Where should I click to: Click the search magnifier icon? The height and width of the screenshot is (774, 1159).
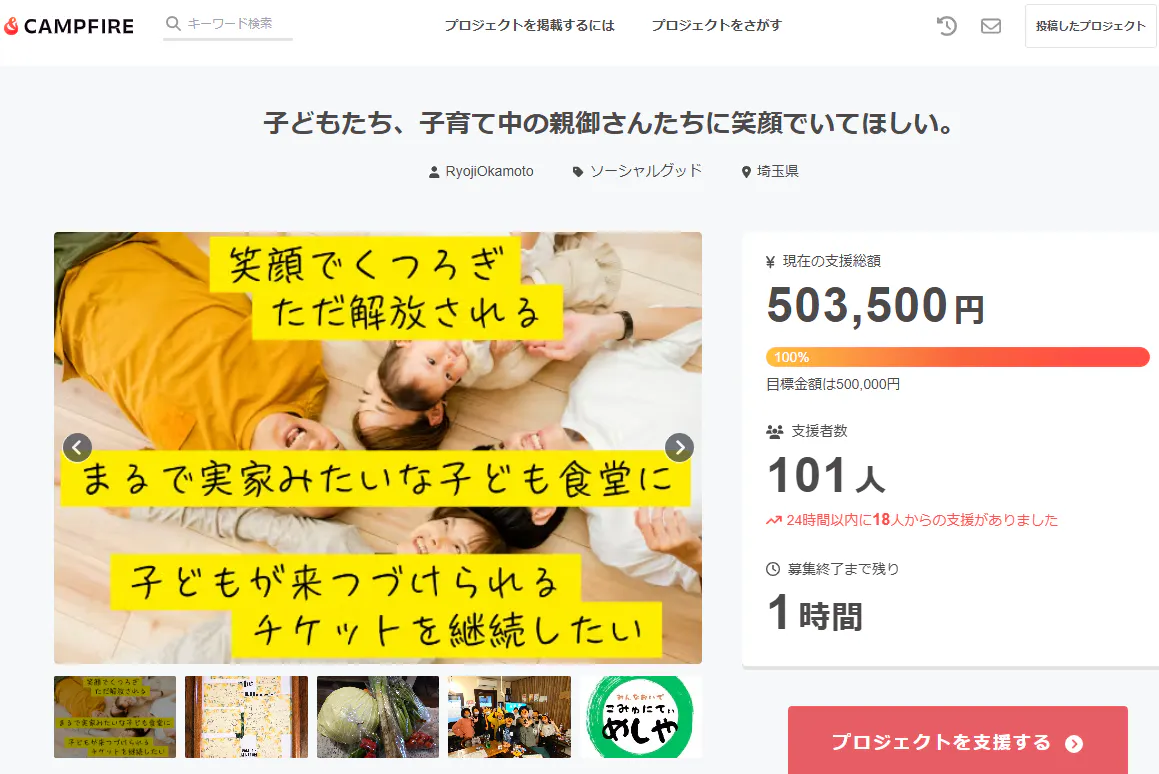173,24
